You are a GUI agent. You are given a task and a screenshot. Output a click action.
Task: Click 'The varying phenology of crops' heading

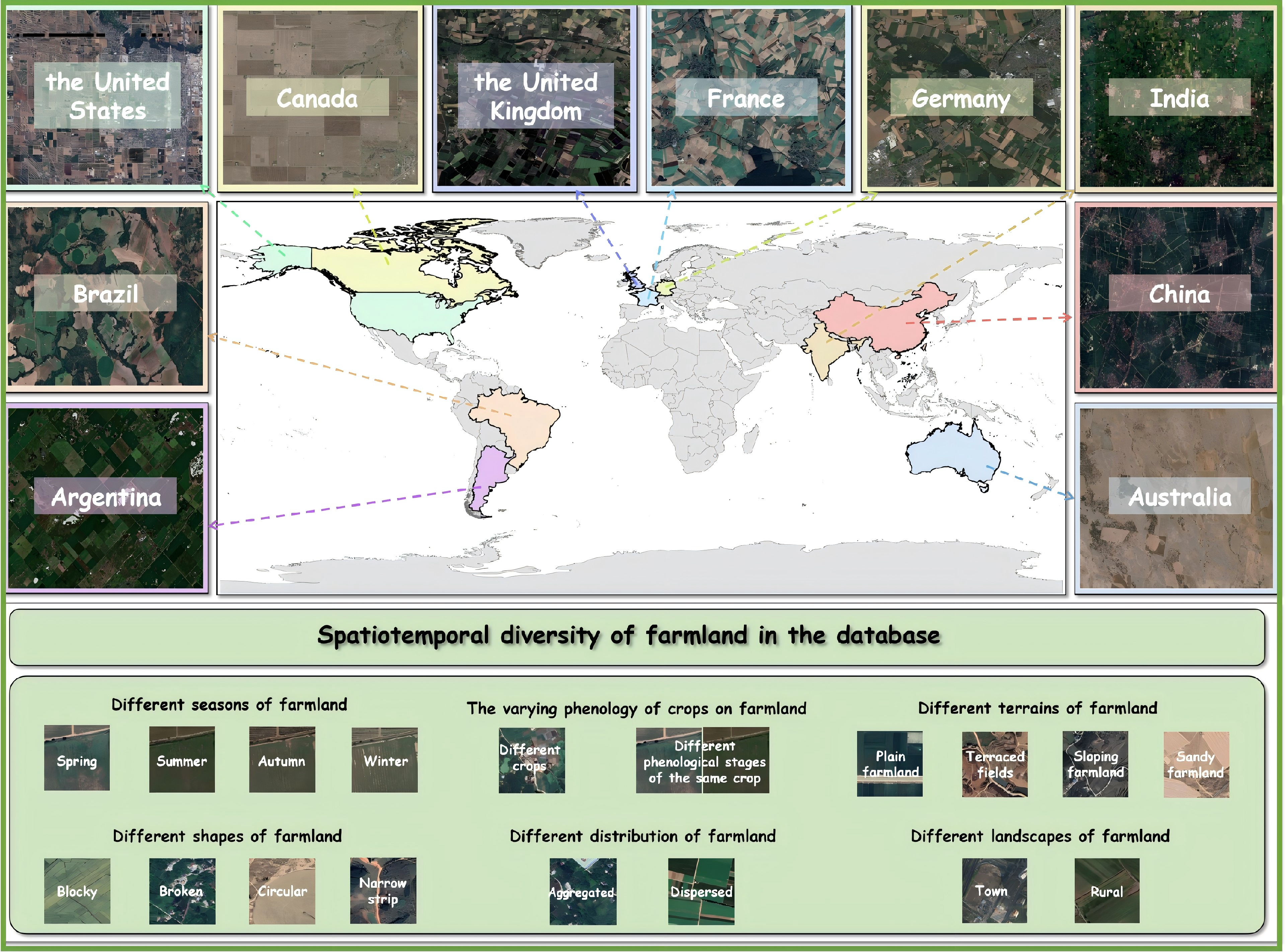pyautogui.click(x=636, y=709)
